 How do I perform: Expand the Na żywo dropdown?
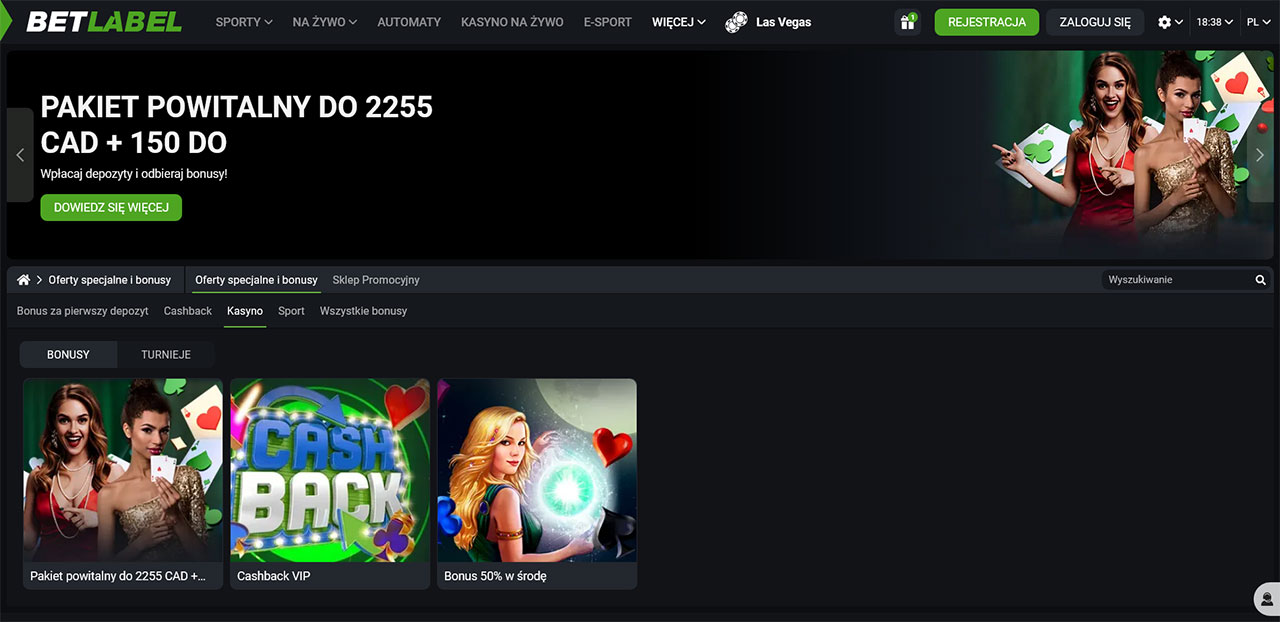[324, 22]
